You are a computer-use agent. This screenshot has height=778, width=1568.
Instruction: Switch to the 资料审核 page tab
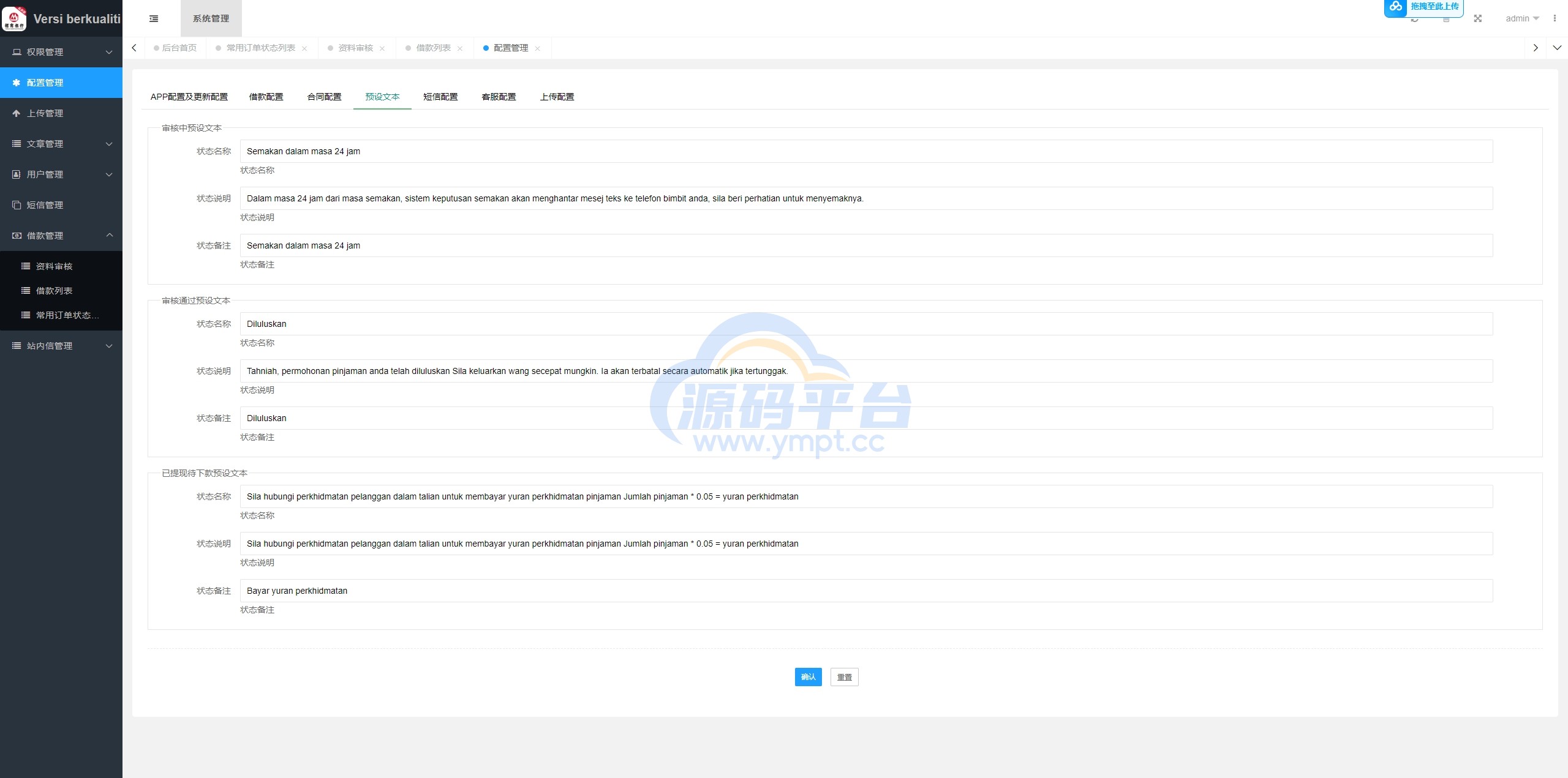pyautogui.click(x=355, y=48)
